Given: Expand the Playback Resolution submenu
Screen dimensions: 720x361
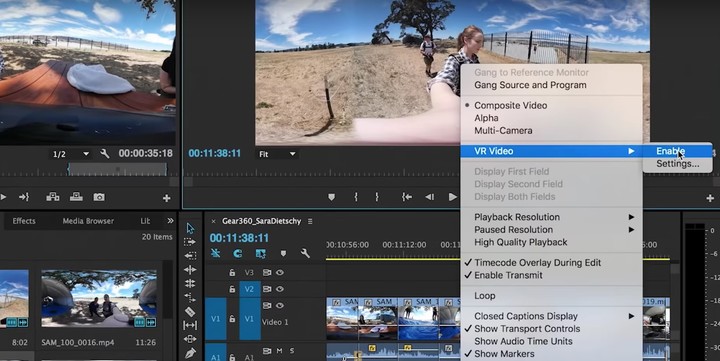Looking at the screenshot, I should 551,217.
